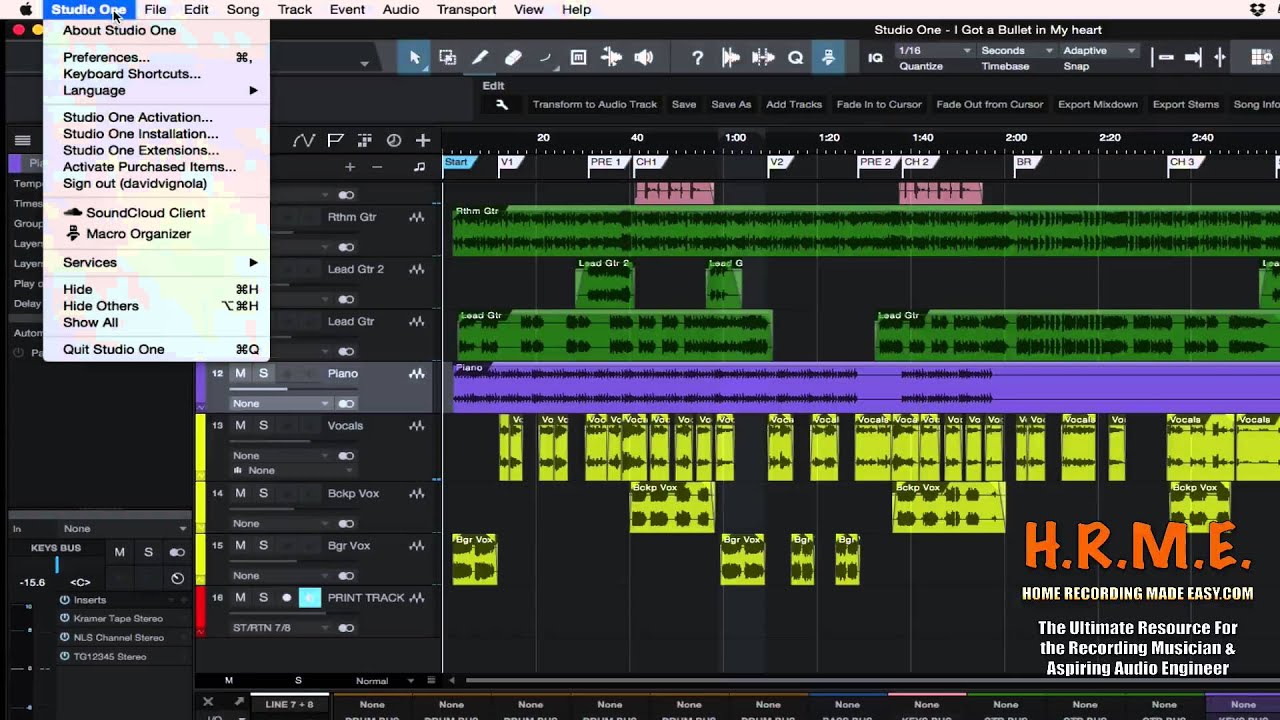1280x720 pixels.
Task: Click the Export Stems button
Action: 1186,104
